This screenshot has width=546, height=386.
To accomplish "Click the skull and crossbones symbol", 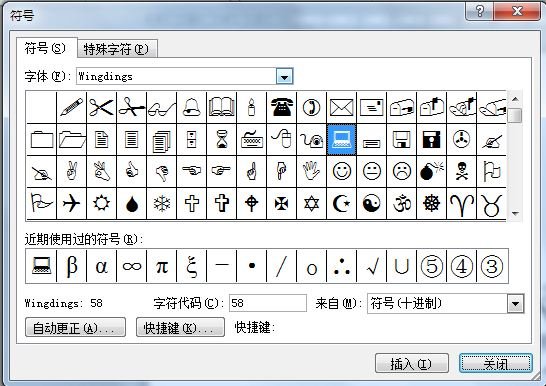I will pos(461,171).
